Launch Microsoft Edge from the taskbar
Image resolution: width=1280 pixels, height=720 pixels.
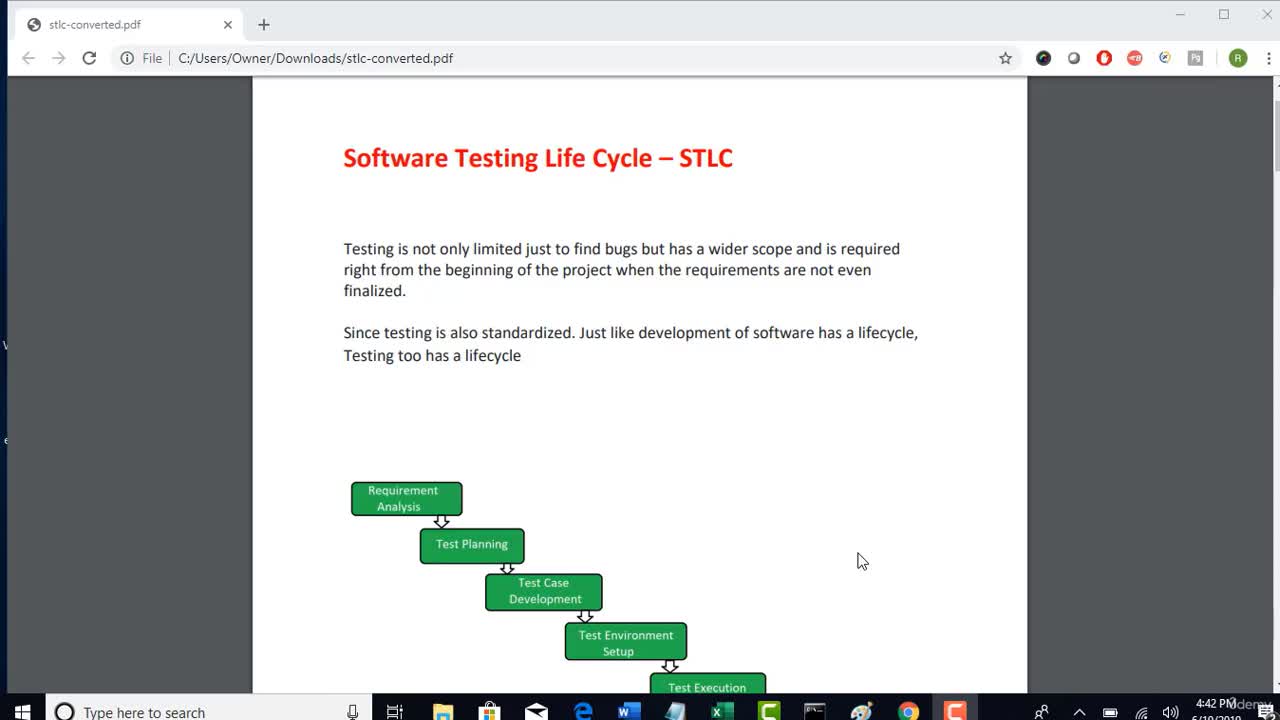(x=583, y=712)
